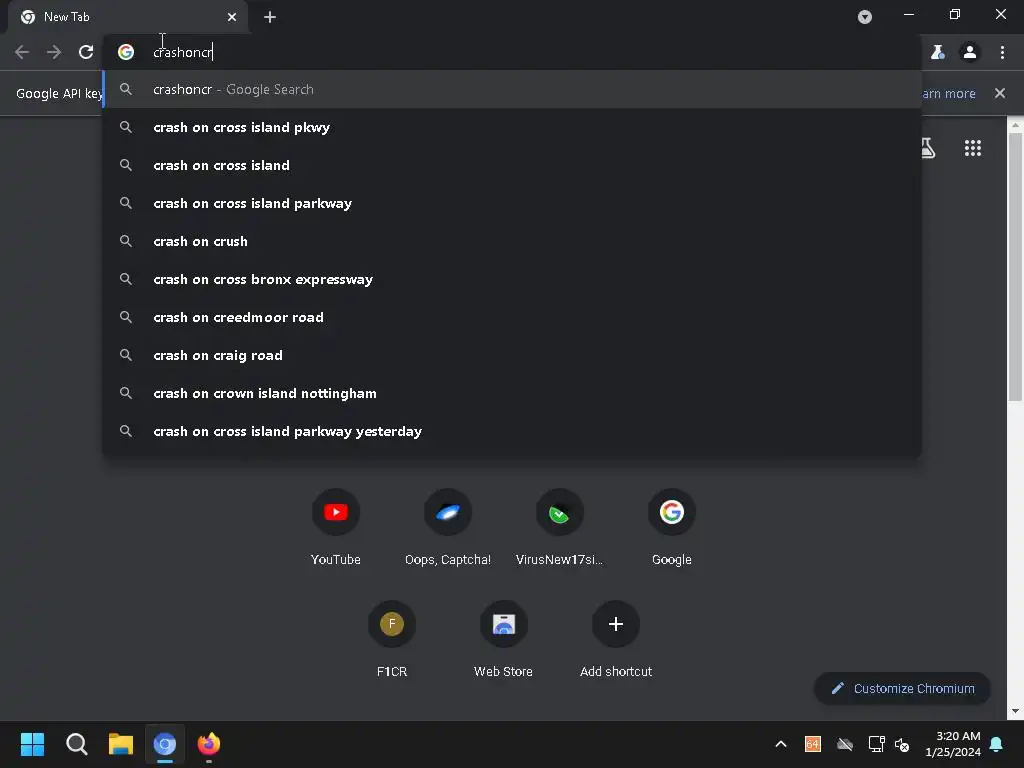Image resolution: width=1024 pixels, height=768 pixels.
Task: Open the notifications bell icon
Action: point(996,744)
